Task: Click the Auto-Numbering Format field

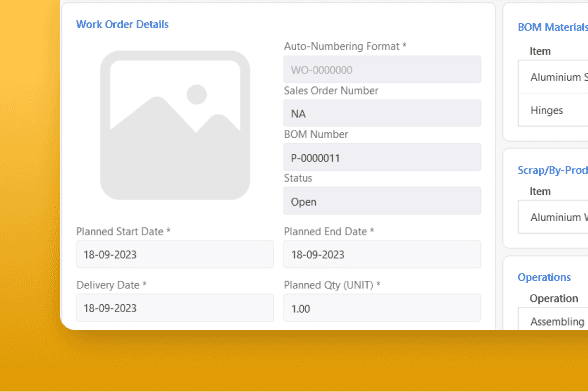Action: coord(382,69)
